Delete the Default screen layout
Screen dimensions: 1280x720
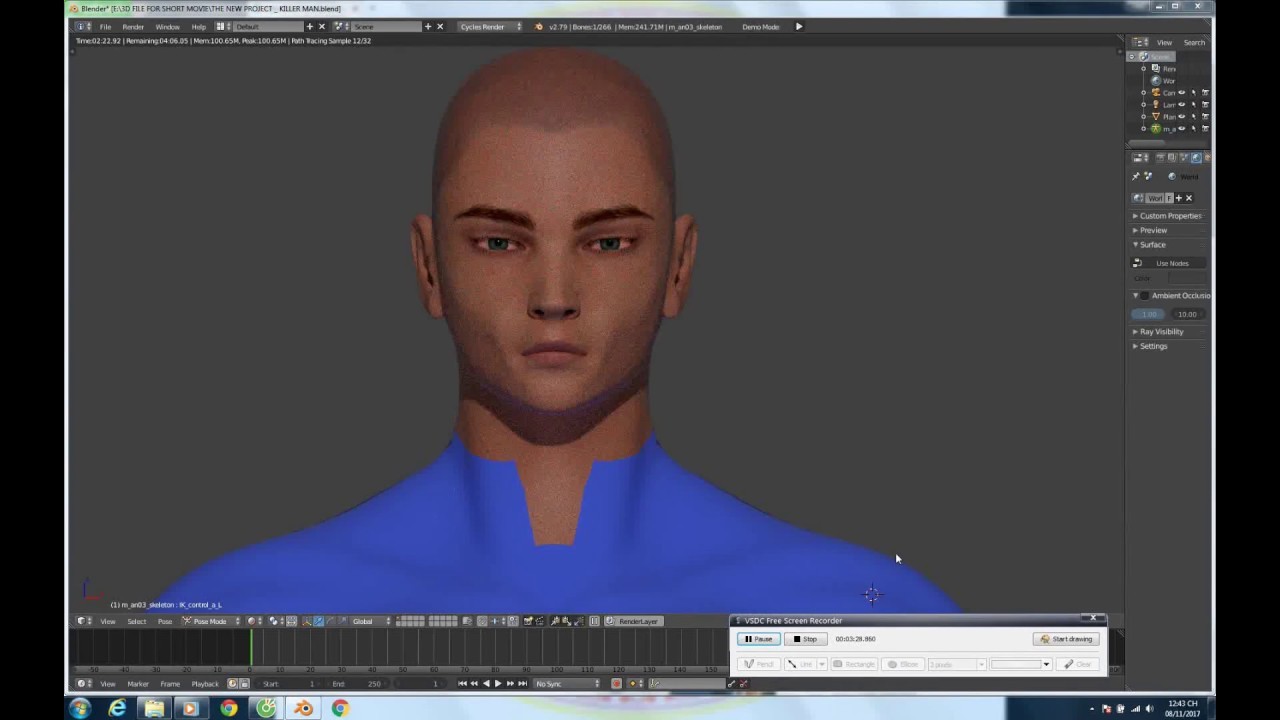click(x=321, y=27)
